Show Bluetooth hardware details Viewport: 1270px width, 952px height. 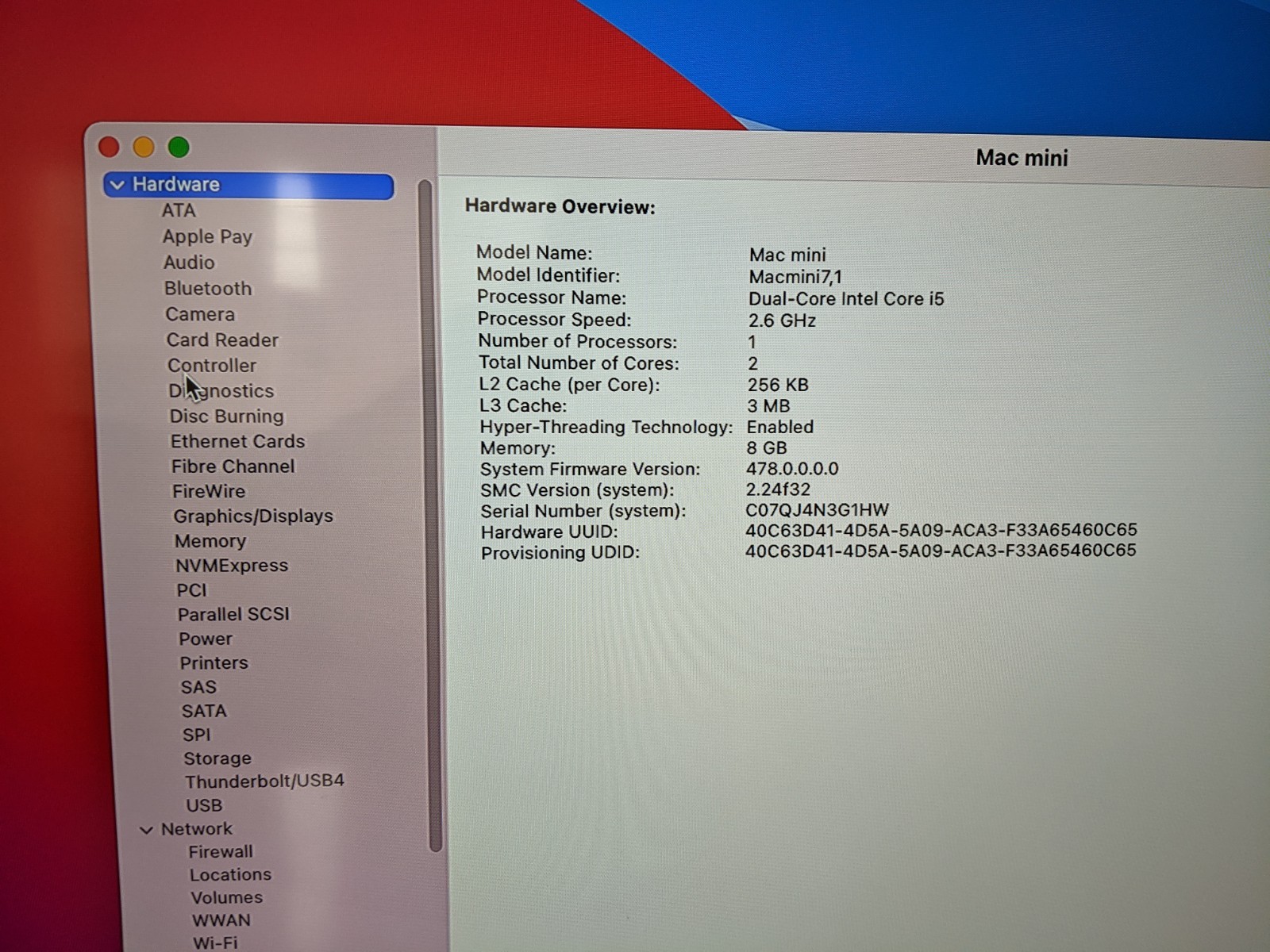click(208, 289)
